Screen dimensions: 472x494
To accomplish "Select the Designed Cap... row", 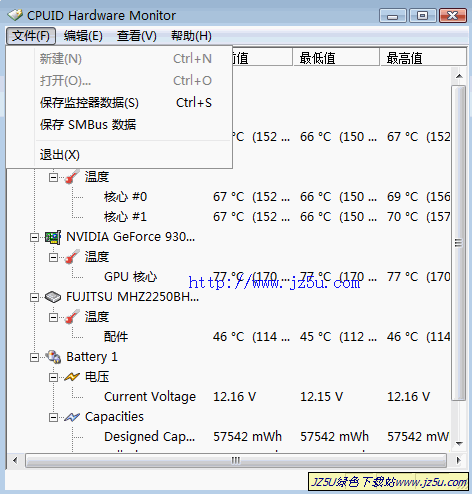I will point(150,437).
